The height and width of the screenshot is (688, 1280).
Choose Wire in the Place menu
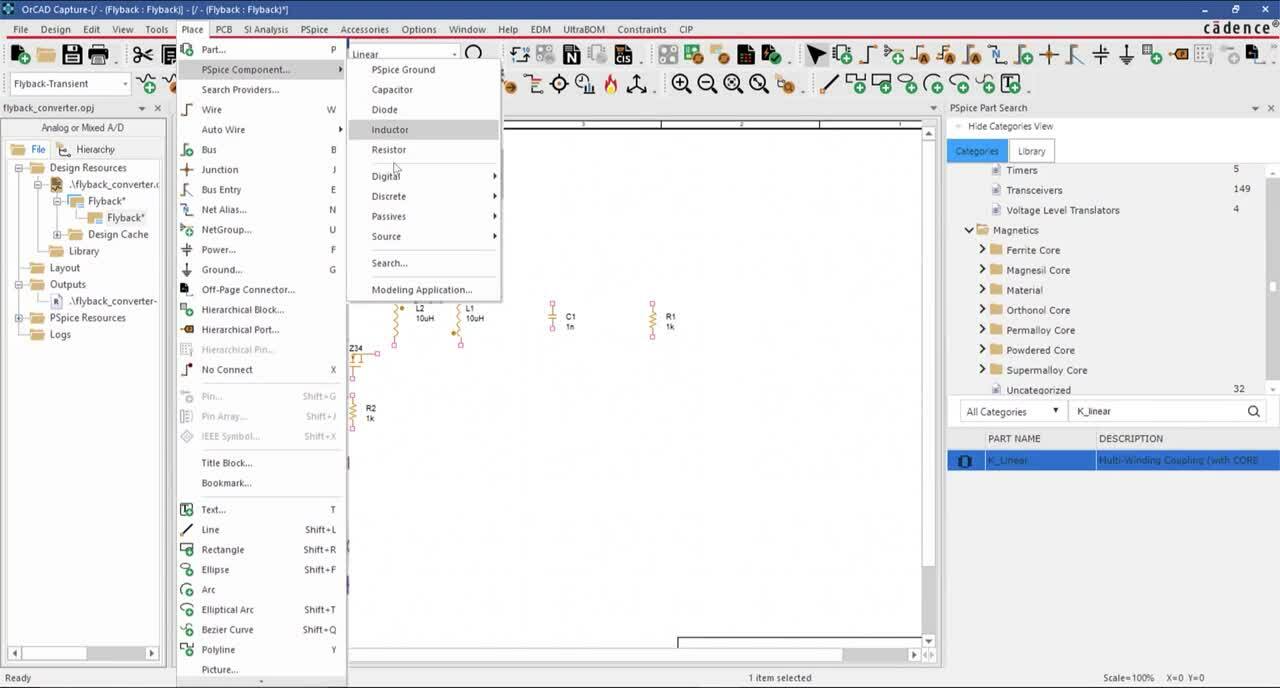261,110
